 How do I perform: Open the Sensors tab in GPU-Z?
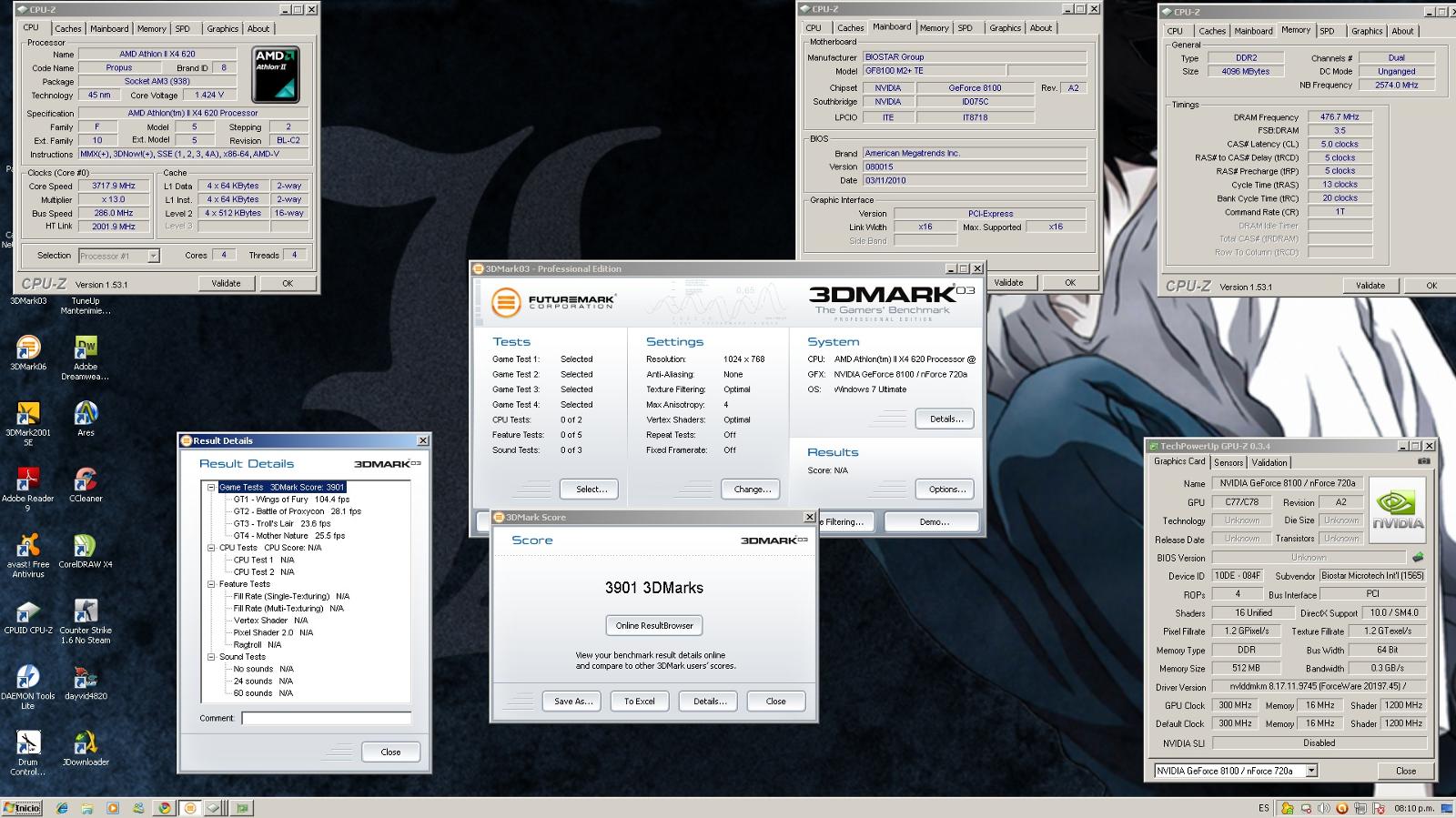click(x=1228, y=462)
